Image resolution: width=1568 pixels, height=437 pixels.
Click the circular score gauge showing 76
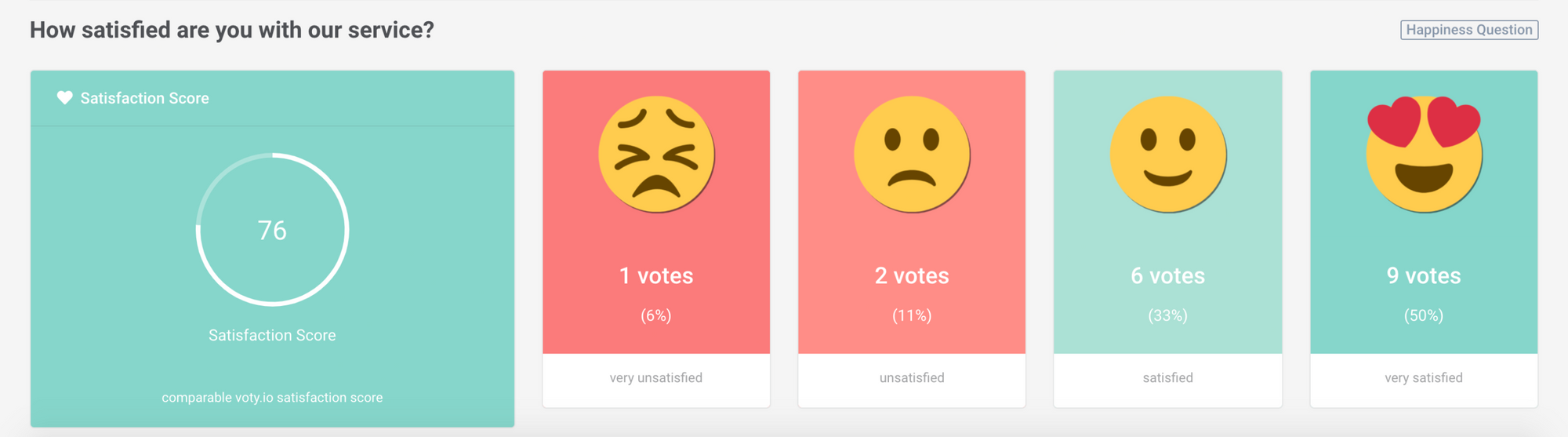coord(272,229)
